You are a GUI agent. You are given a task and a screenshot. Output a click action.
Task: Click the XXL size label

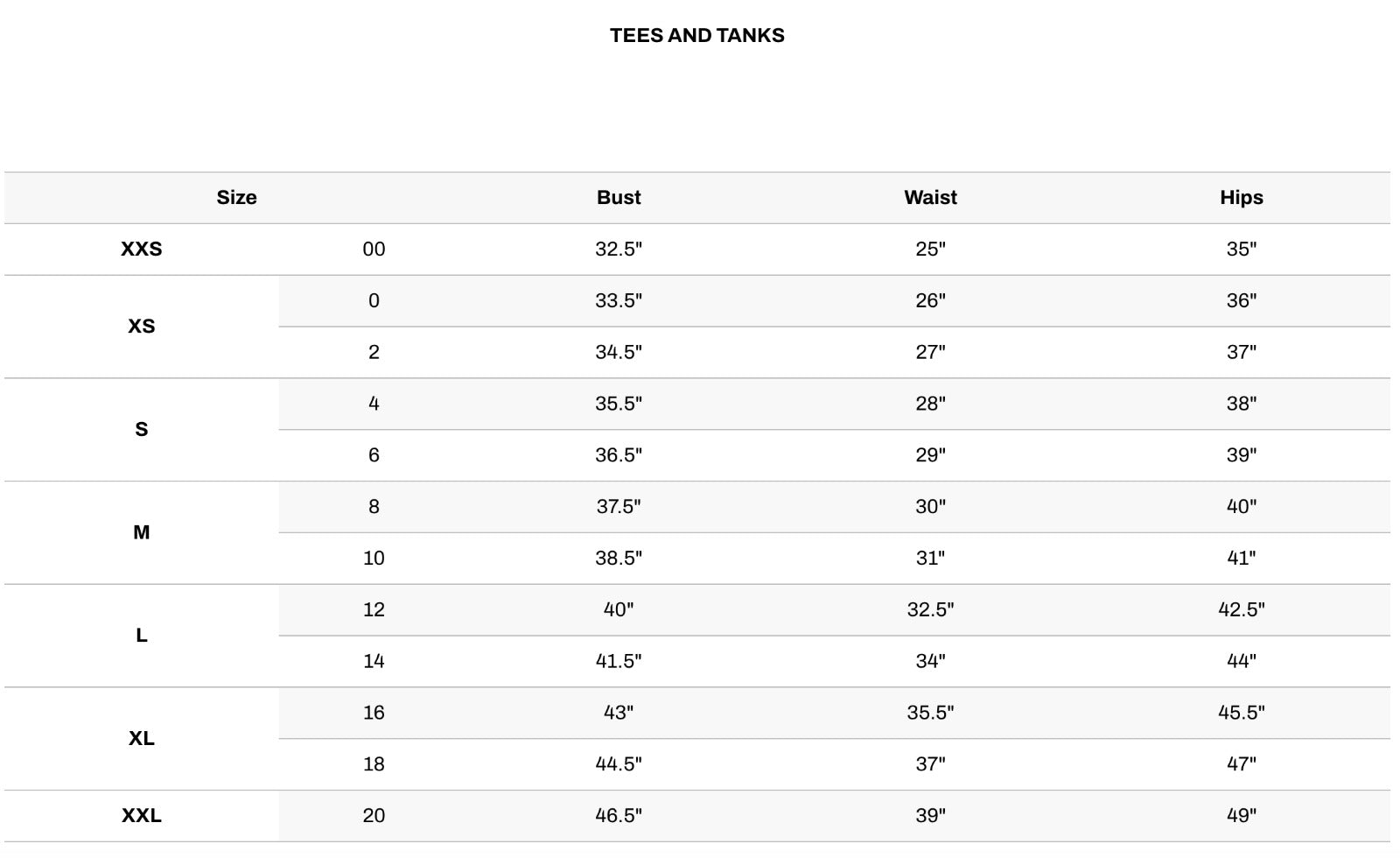pyautogui.click(x=141, y=816)
